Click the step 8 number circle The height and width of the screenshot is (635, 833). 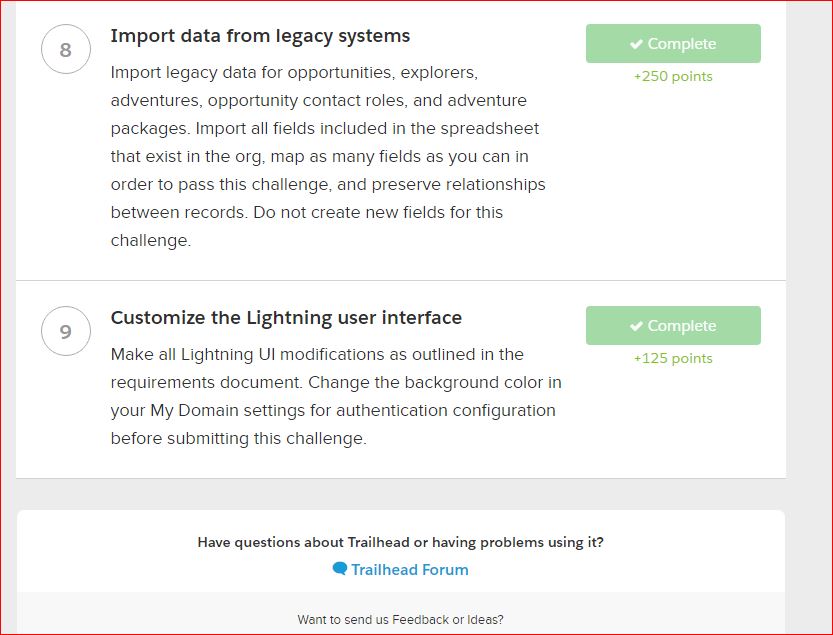[66, 50]
